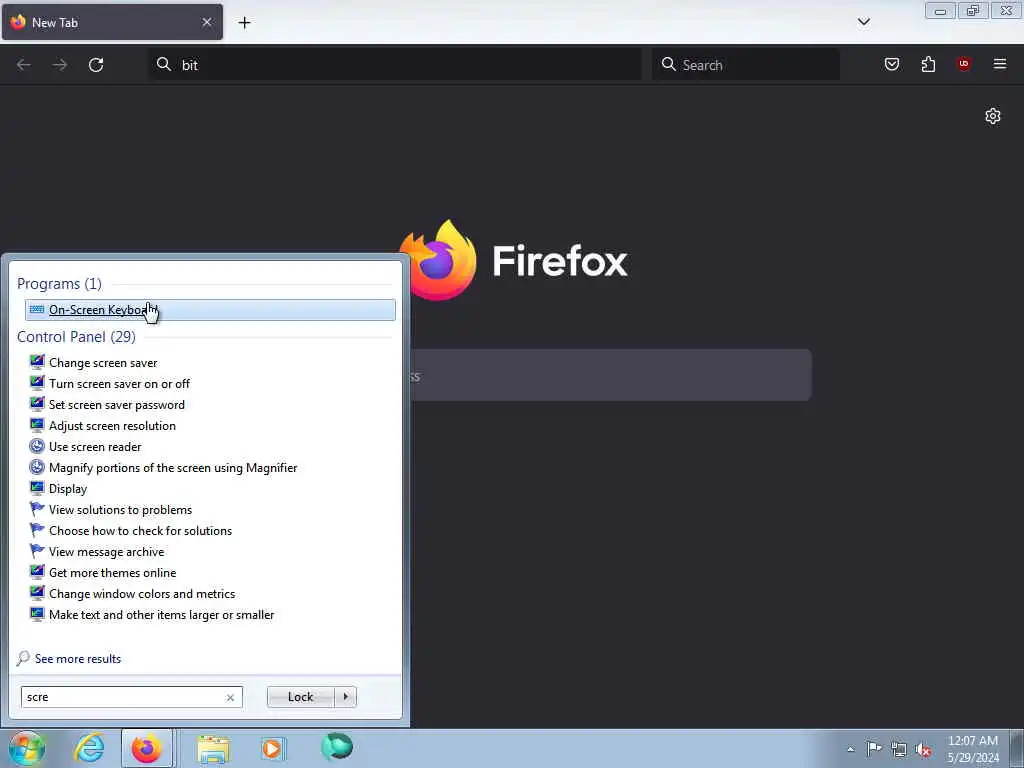
Task: Open Windows Media Player from taskbar
Action: (x=273, y=748)
